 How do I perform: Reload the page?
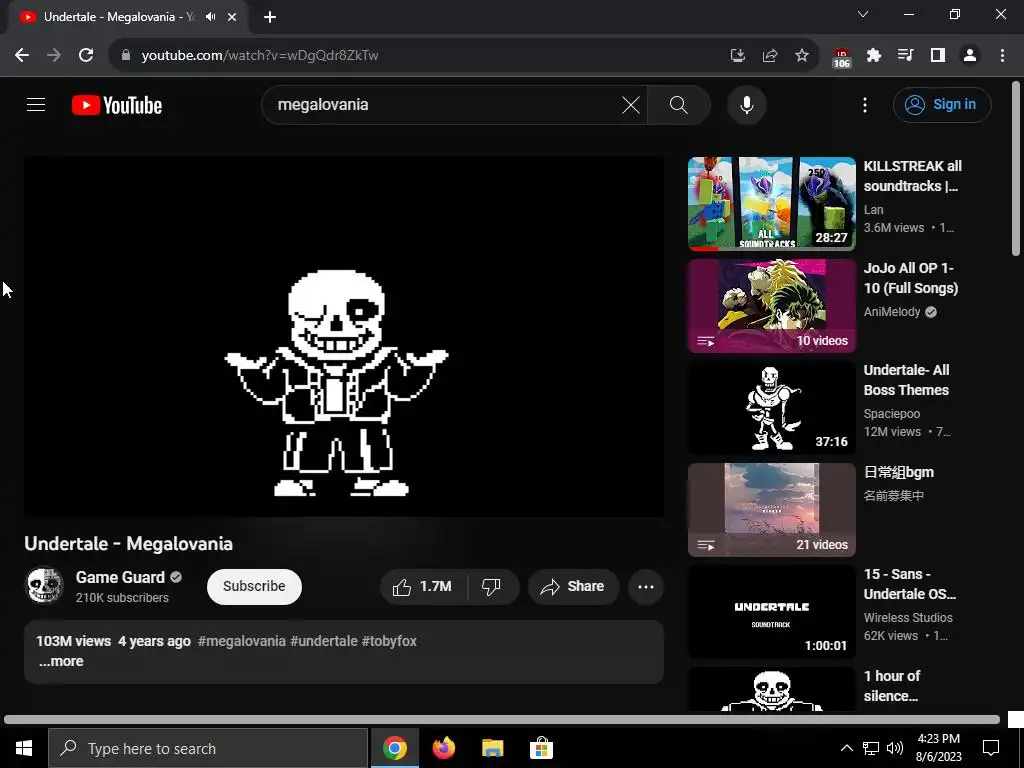pyautogui.click(x=86, y=56)
